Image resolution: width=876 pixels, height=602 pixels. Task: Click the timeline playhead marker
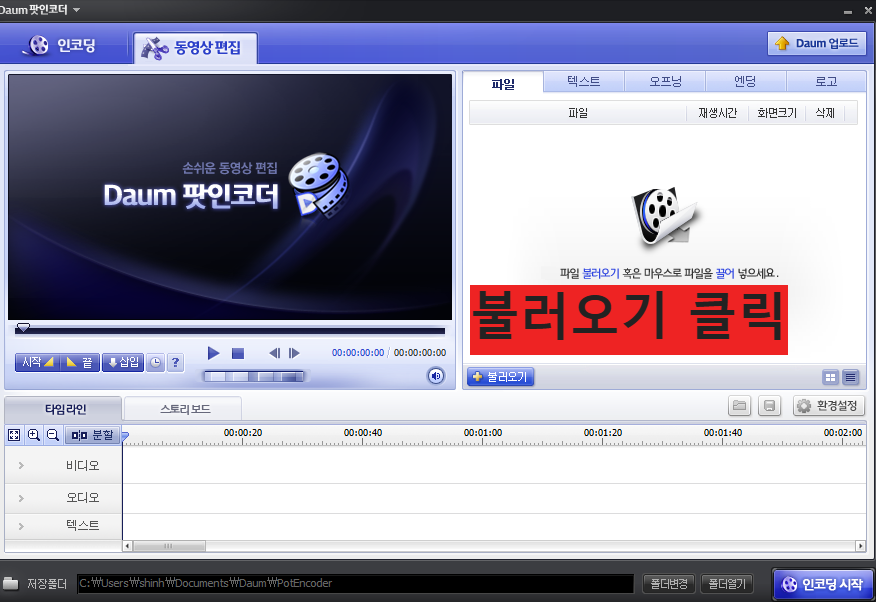pos(125,436)
